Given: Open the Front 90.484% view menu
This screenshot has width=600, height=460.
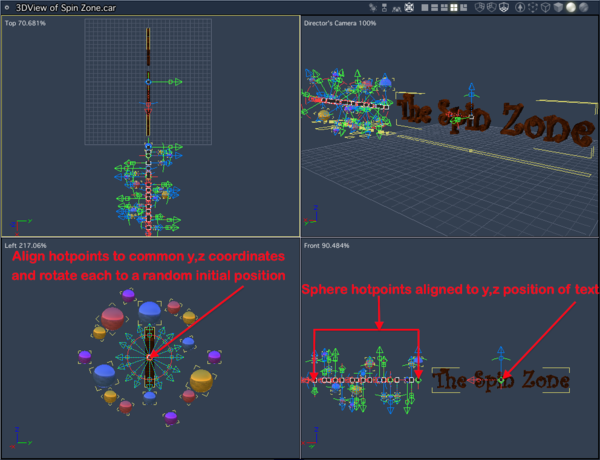Looking at the screenshot, I should [x=326, y=246].
